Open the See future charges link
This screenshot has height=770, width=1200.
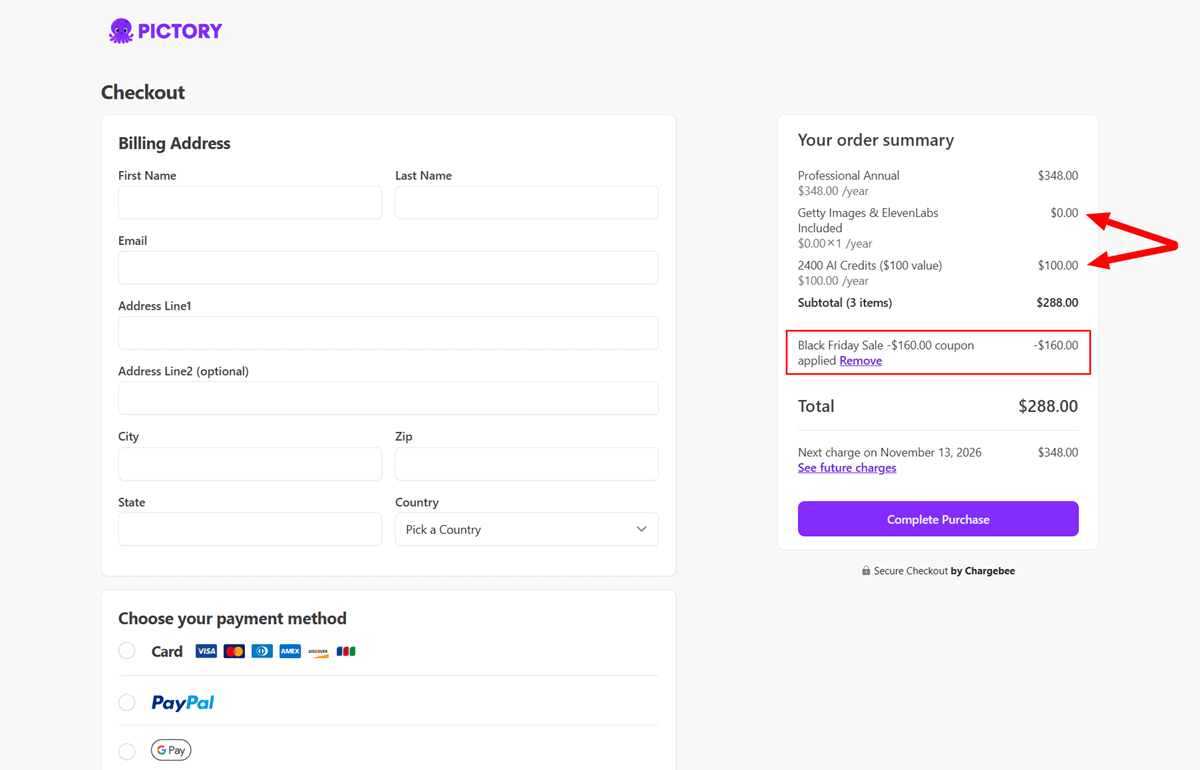tap(846, 468)
